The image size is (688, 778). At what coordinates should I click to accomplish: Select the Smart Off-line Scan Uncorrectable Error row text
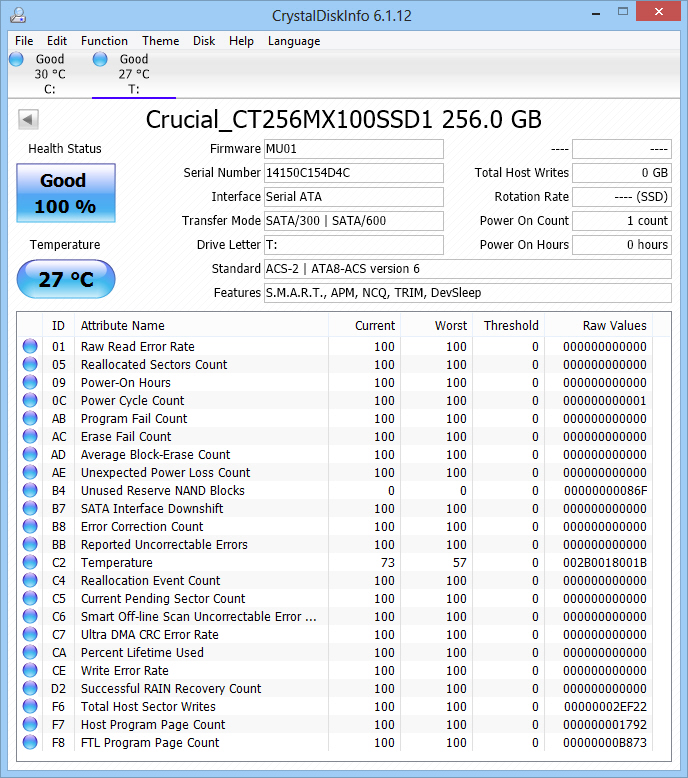click(198, 616)
